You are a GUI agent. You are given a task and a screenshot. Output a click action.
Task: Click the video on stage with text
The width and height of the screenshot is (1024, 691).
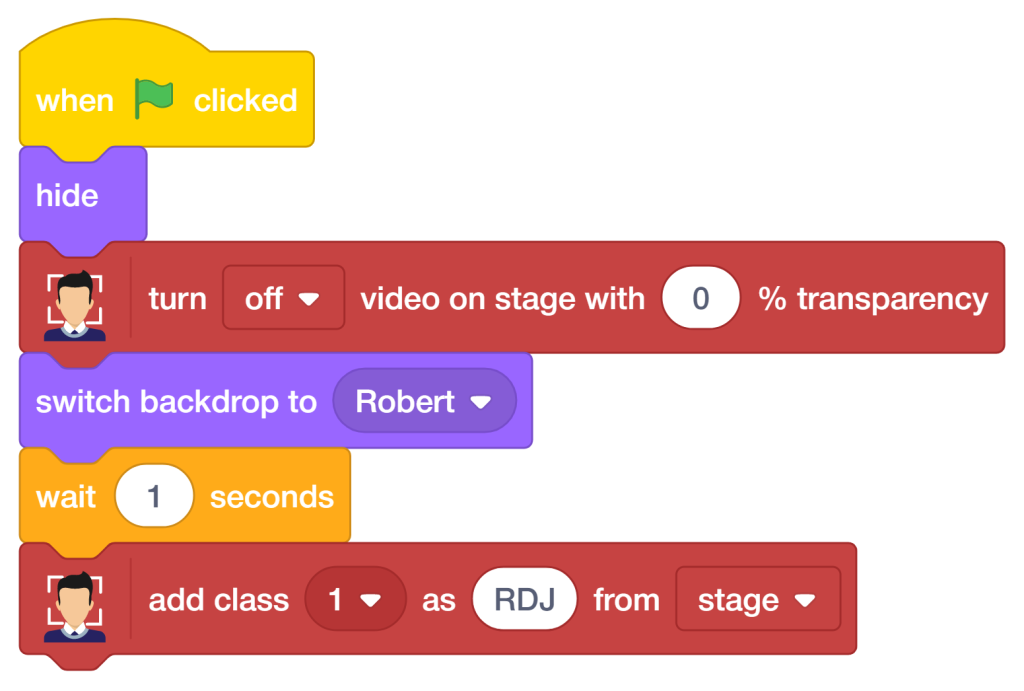click(503, 299)
